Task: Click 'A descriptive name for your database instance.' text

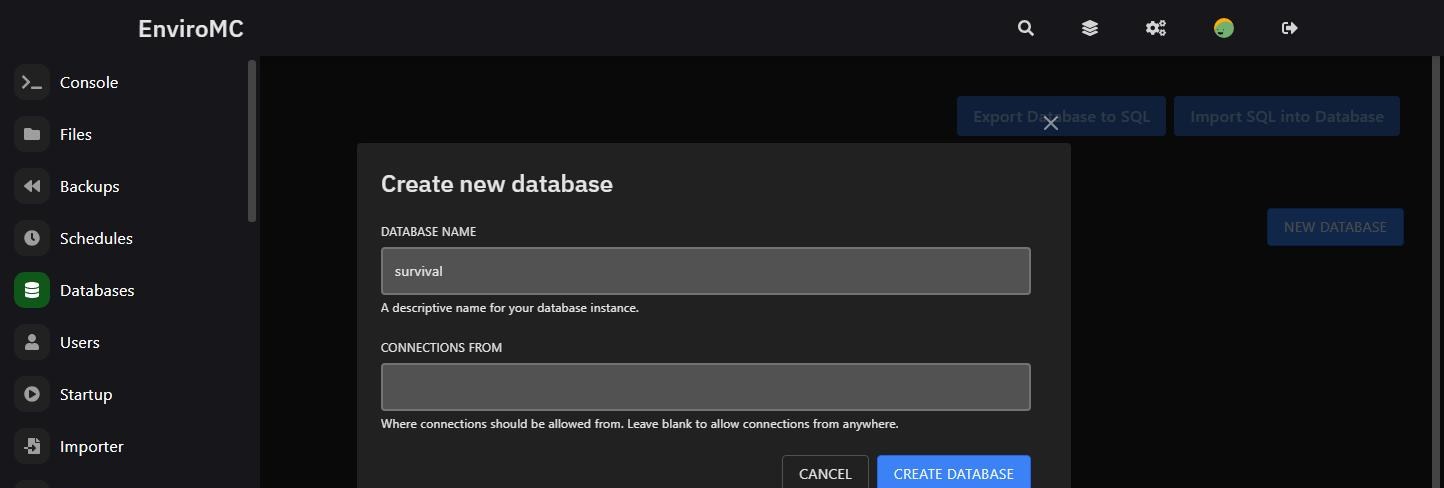Action: [x=510, y=308]
